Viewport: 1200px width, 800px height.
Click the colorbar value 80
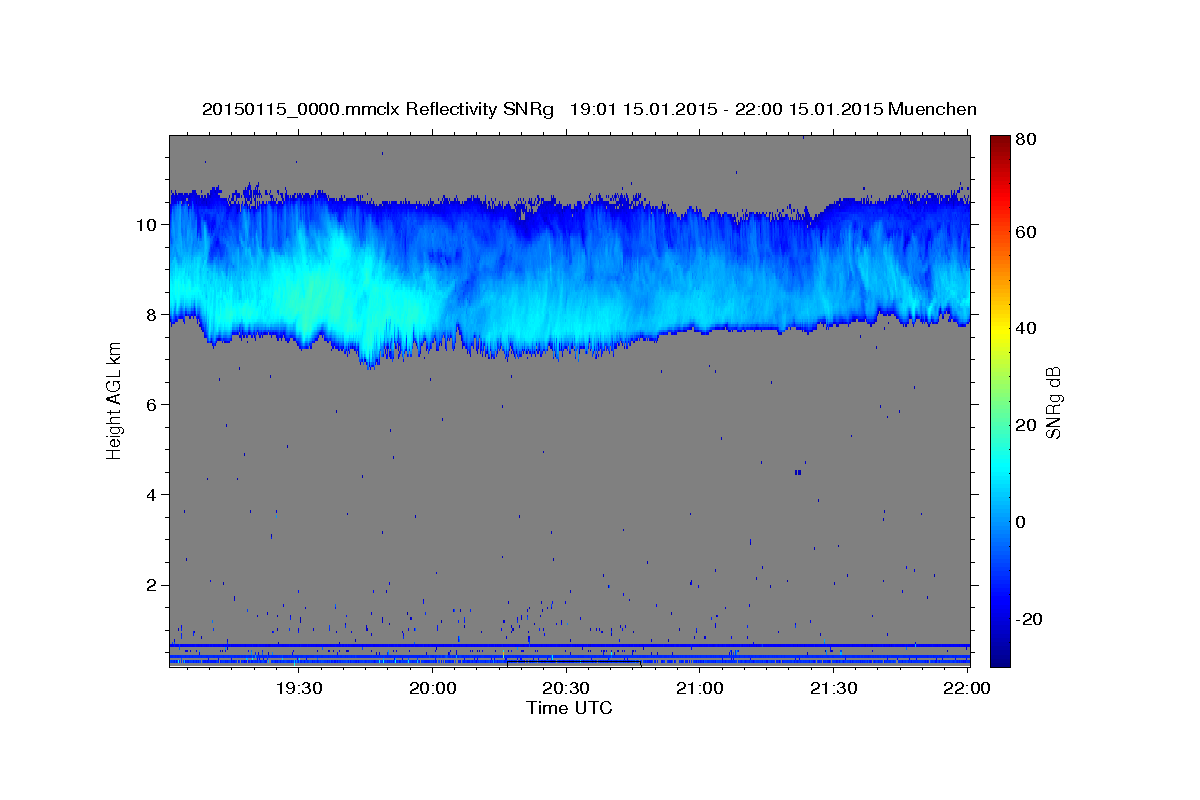[1028, 139]
